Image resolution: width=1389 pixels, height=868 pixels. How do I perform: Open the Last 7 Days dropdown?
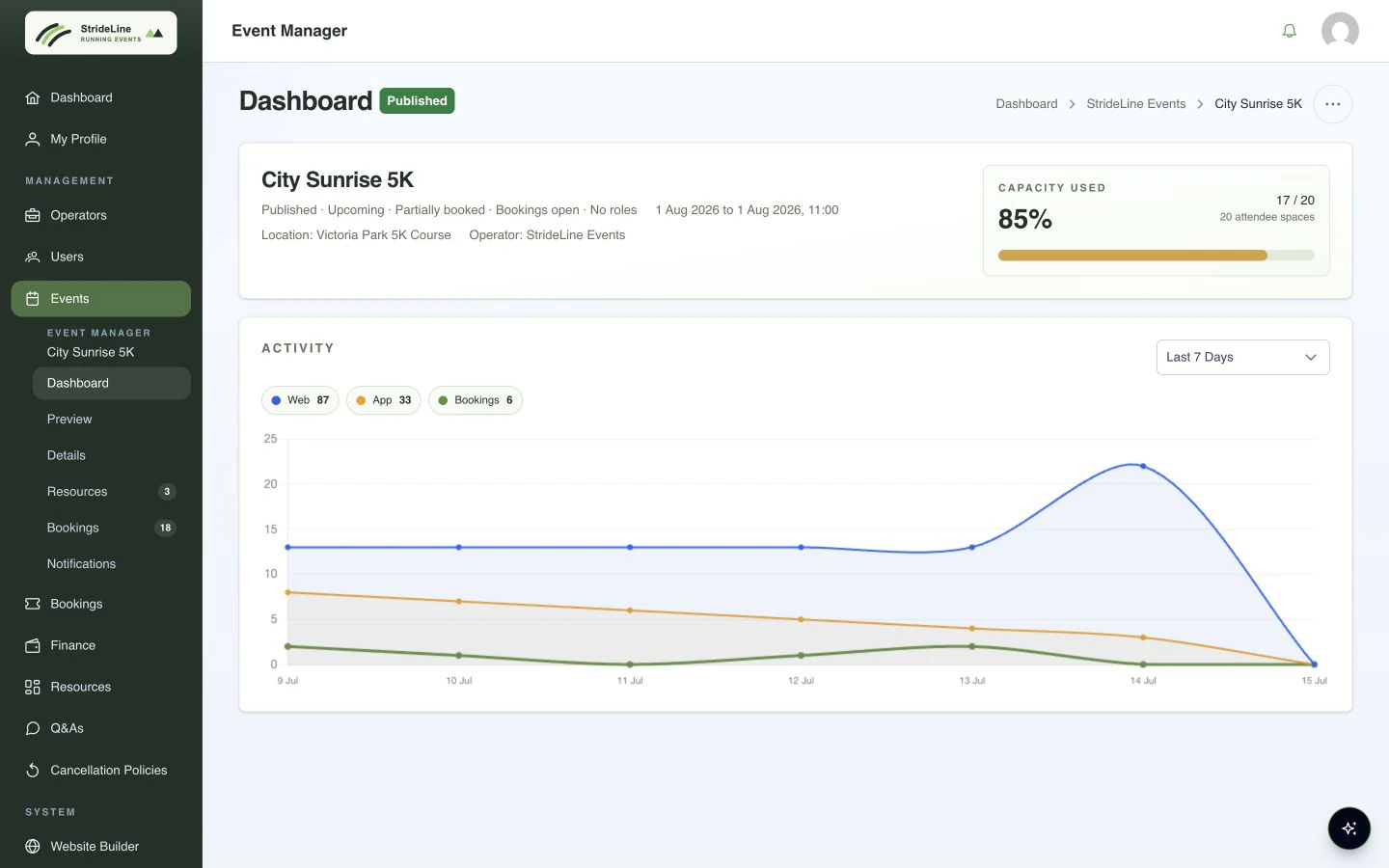[1242, 357]
